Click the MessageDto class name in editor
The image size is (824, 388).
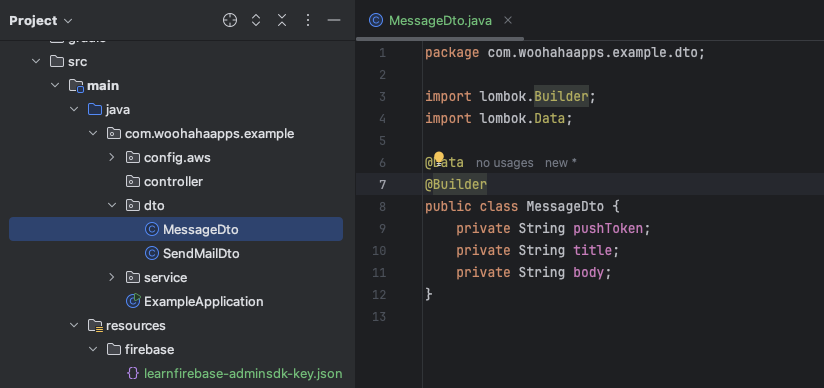pos(565,206)
